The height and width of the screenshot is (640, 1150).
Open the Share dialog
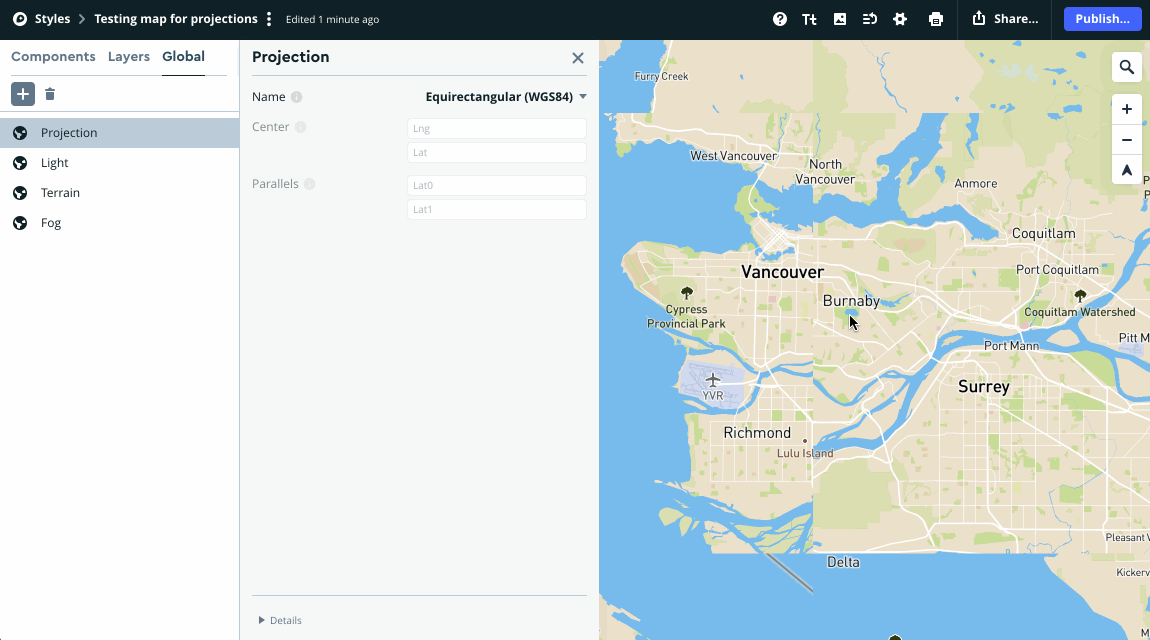click(1004, 18)
